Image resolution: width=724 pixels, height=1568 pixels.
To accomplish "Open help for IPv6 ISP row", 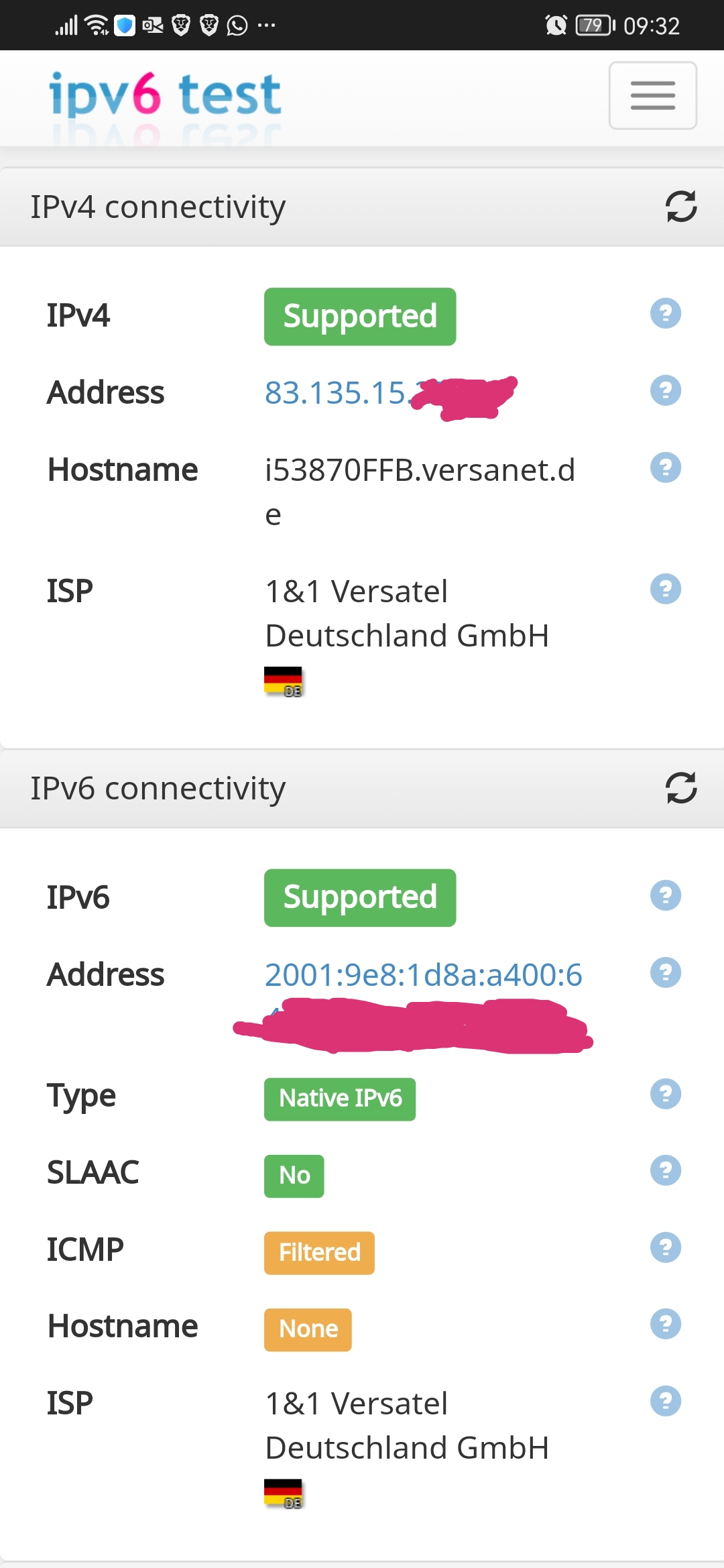I will 666,1401.
